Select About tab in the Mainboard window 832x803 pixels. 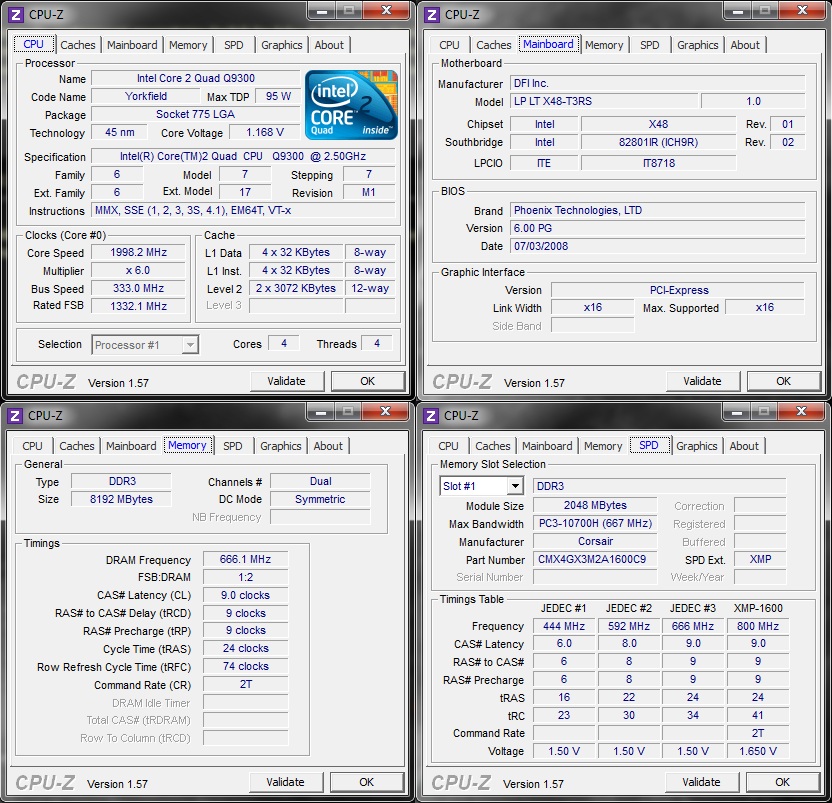745,45
